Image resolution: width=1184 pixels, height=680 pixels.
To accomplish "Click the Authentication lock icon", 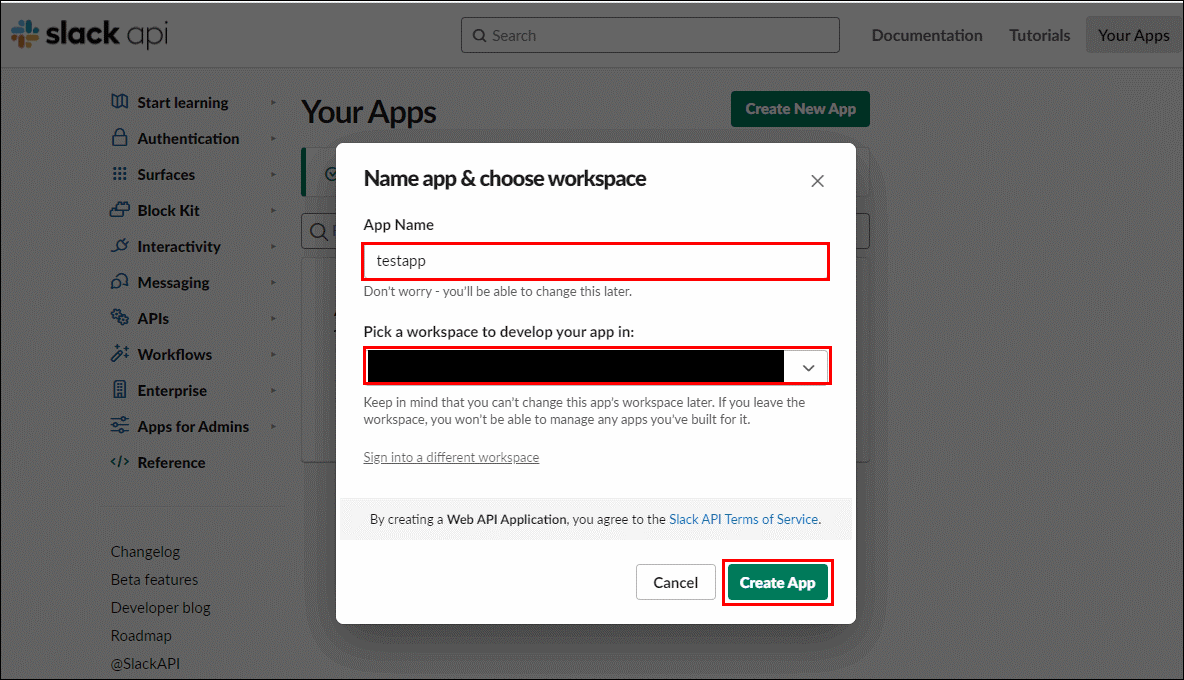I will [x=119, y=137].
